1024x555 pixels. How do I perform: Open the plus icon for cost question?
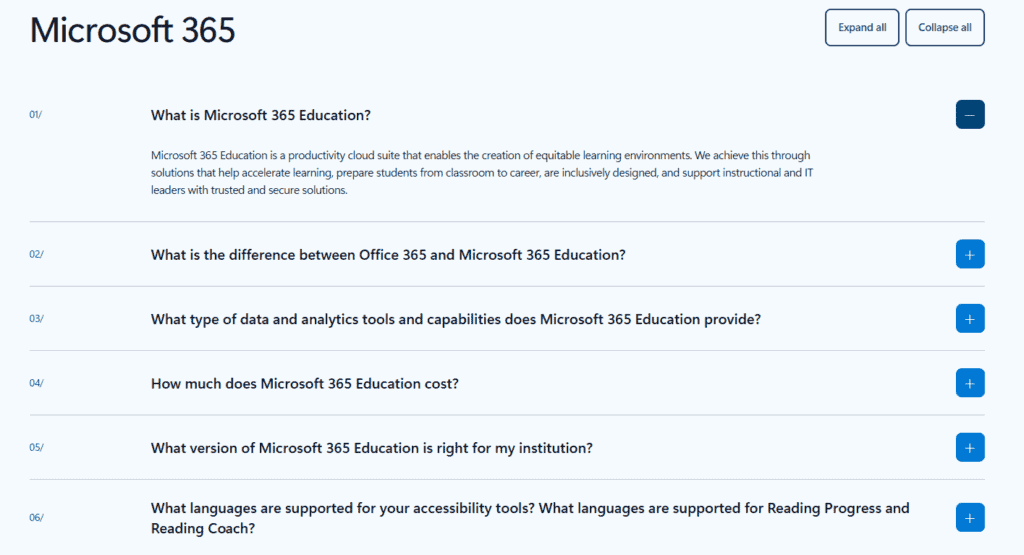[x=969, y=383]
